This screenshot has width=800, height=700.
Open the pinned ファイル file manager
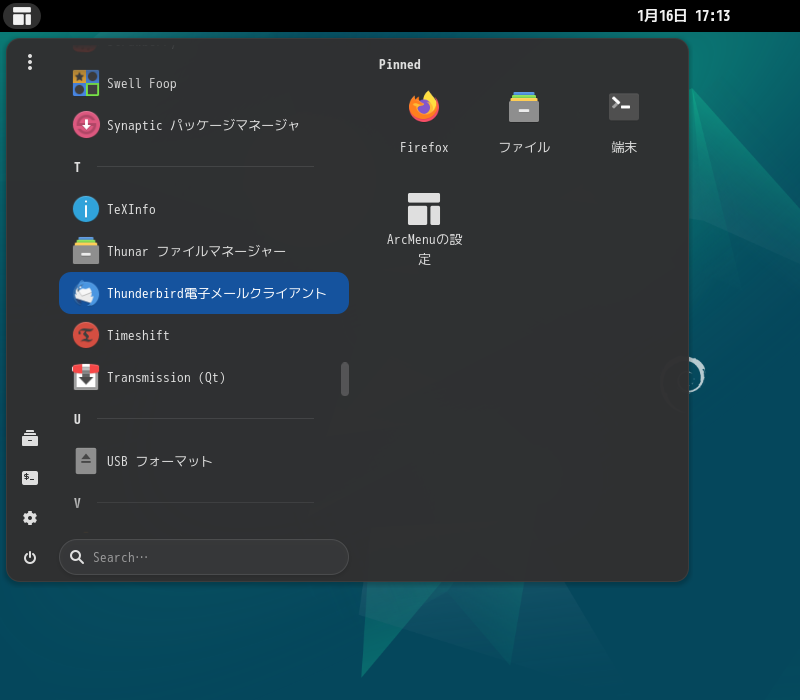tap(523, 118)
